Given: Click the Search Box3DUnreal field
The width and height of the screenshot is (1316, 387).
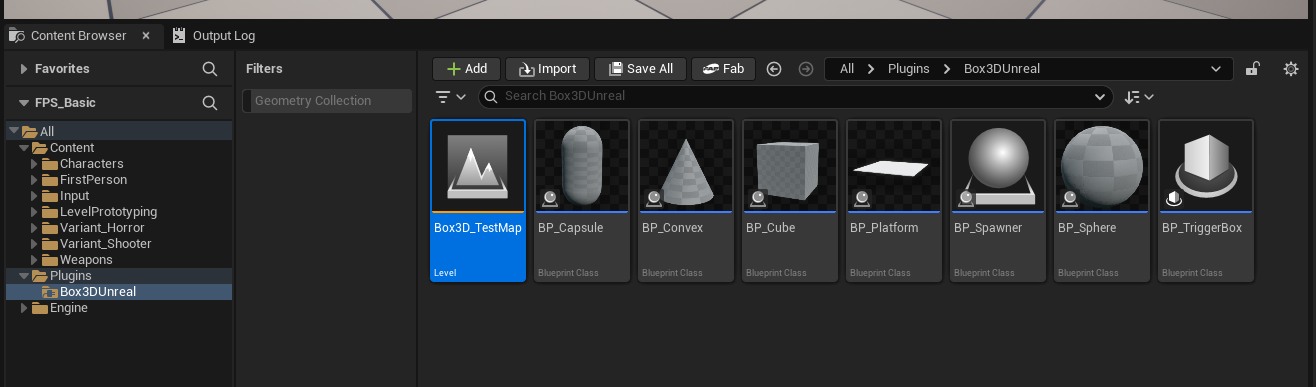Looking at the screenshot, I should coord(795,96).
